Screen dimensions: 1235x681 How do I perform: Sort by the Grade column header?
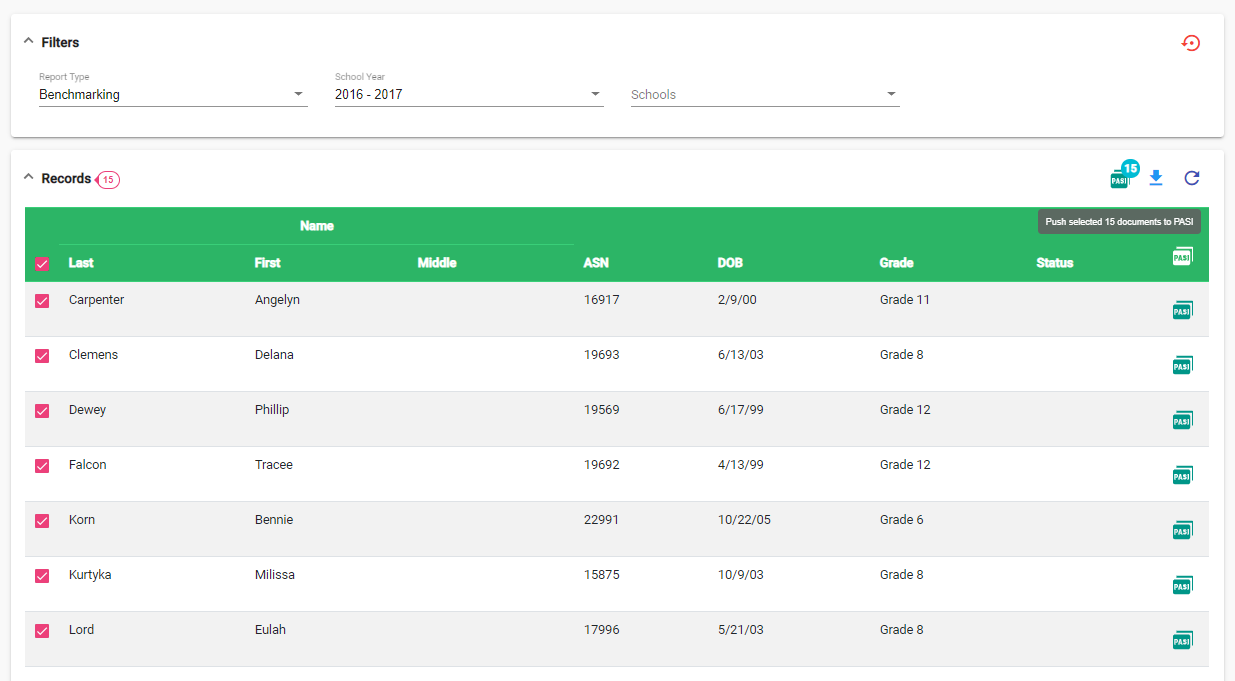point(896,263)
